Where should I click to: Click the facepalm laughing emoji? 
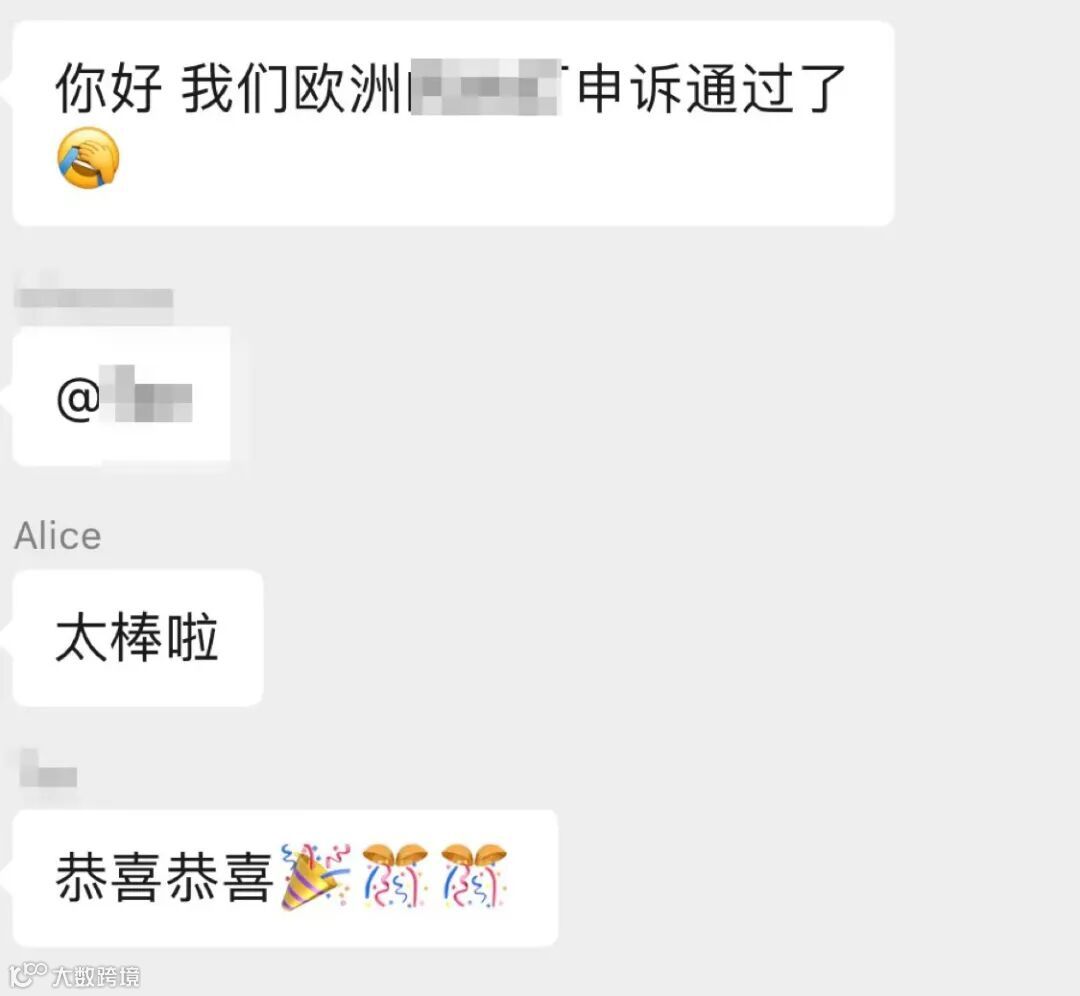click(x=88, y=158)
